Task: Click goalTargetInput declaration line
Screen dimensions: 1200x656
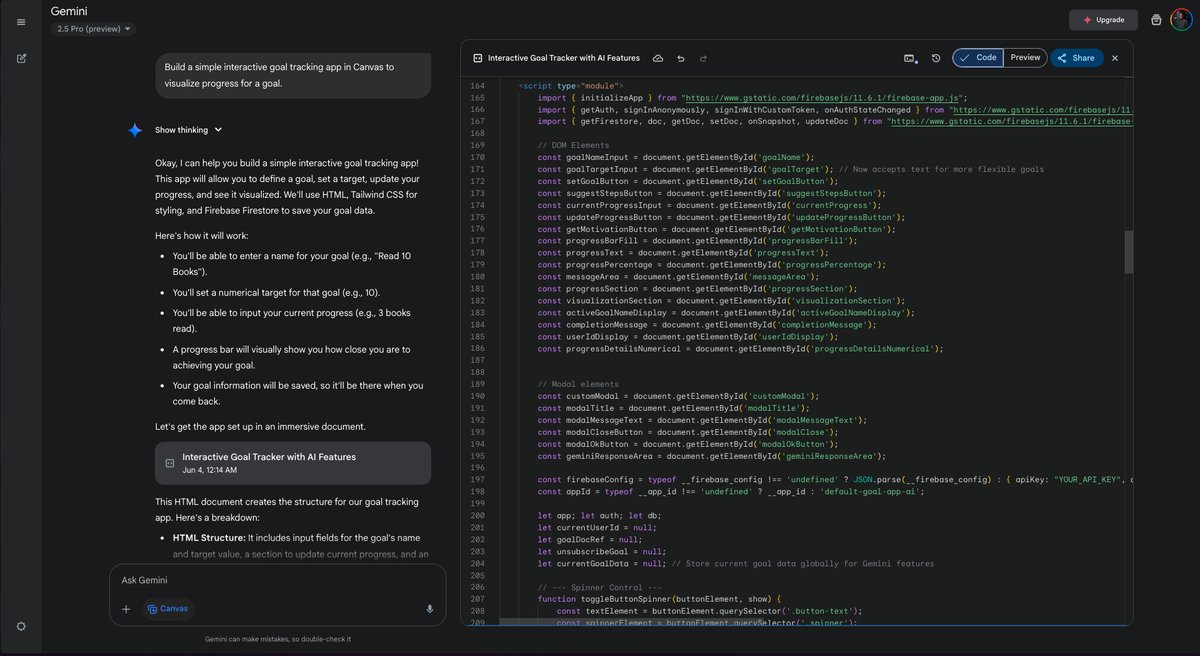Action: point(791,170)
